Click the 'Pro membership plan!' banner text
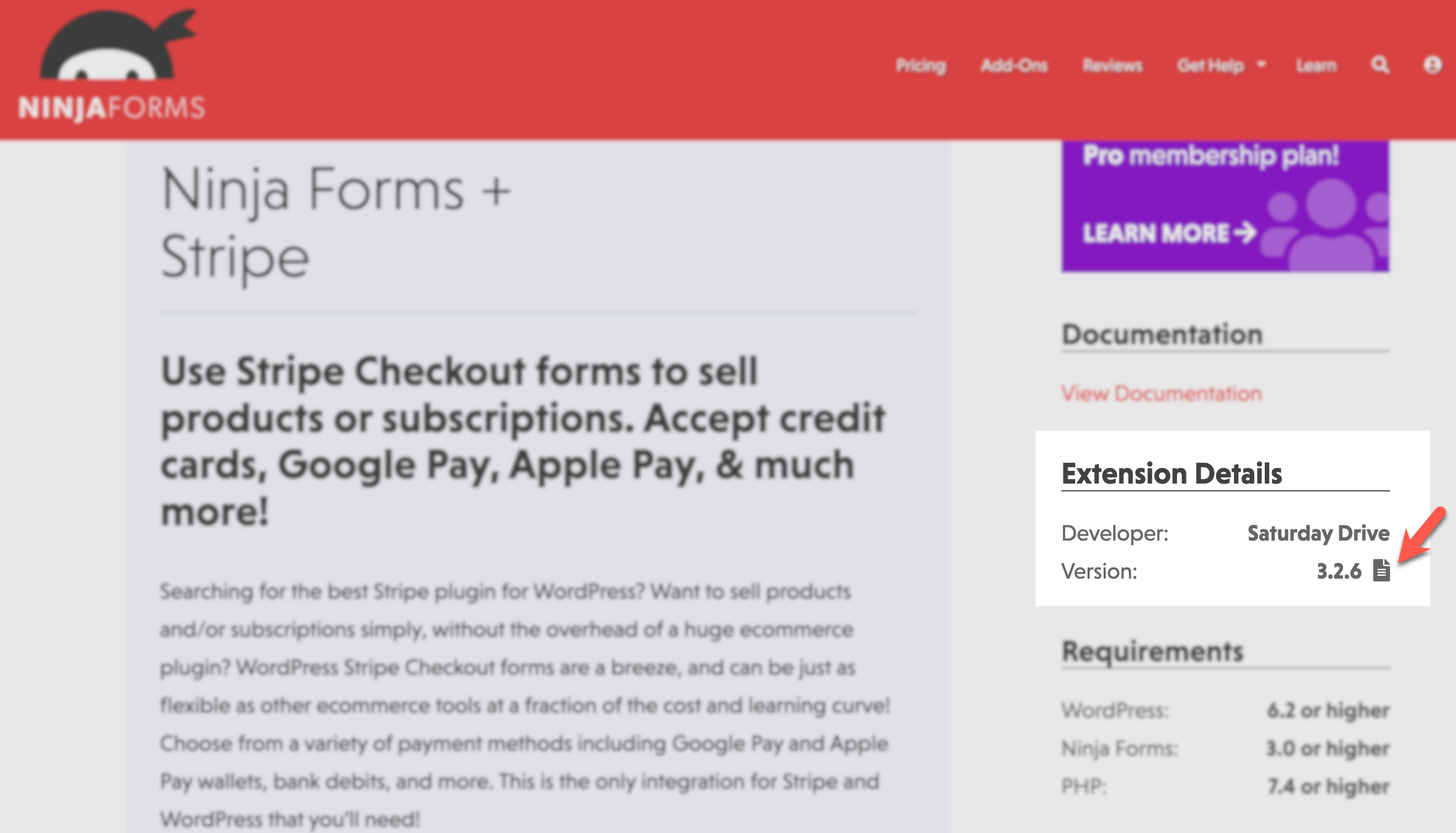Image resolution: width=1456 pixels, height=833 pixels. click(x=1211, y=155)
